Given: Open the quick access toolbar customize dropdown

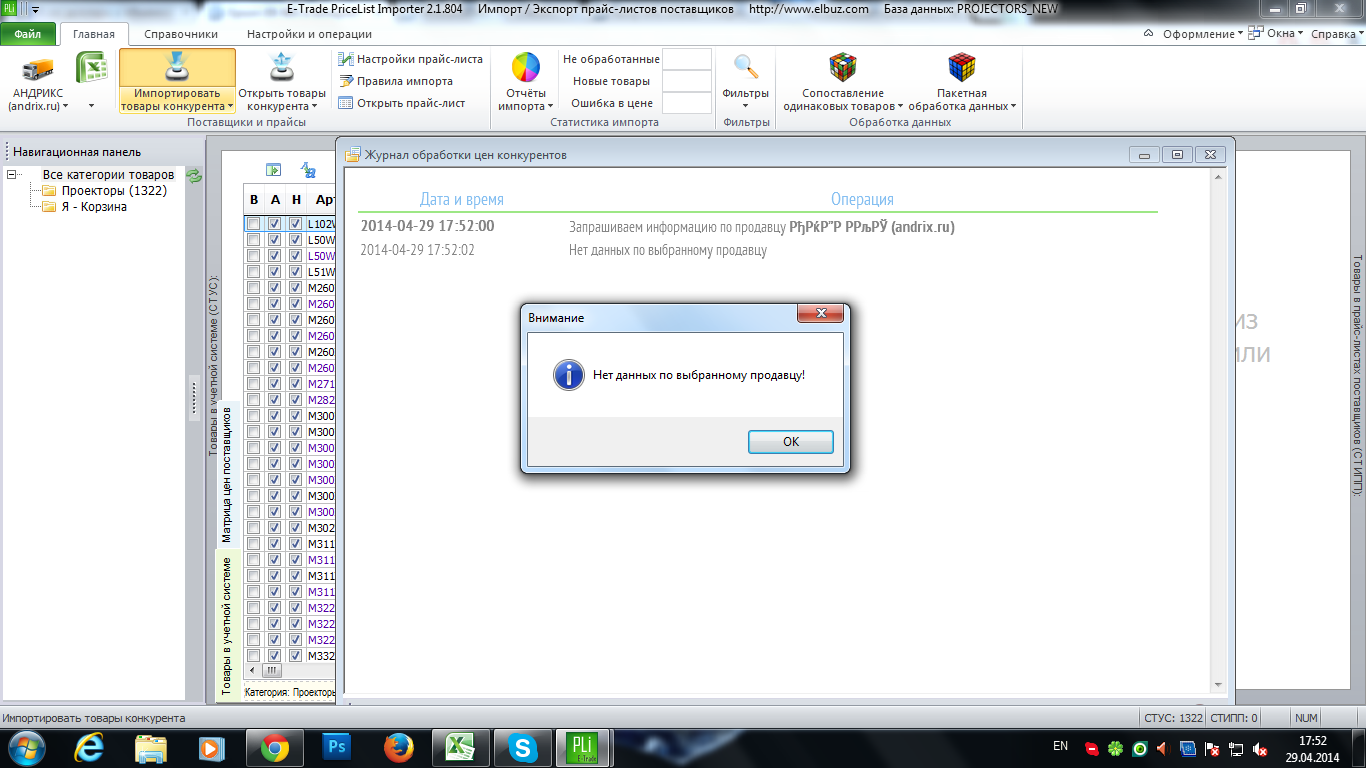Looking at the screenshot, I should [35, 10].
